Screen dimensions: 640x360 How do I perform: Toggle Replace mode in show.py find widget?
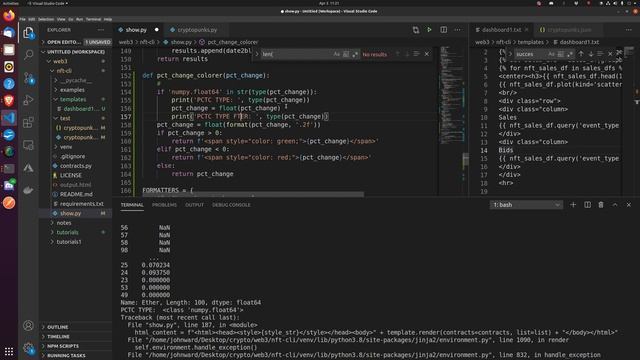pos(257,54)
